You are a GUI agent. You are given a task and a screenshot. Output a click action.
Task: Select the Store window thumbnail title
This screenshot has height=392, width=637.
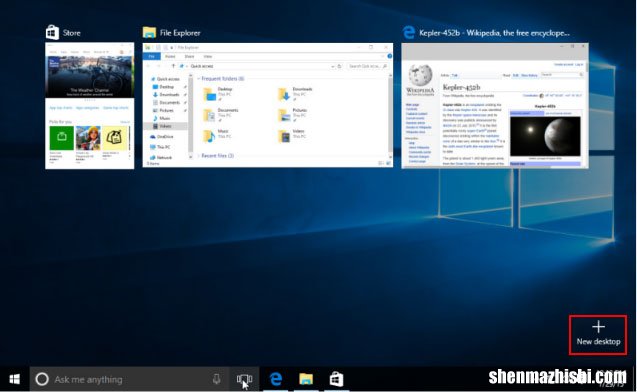pyautogui.click(x=72, y=33)
